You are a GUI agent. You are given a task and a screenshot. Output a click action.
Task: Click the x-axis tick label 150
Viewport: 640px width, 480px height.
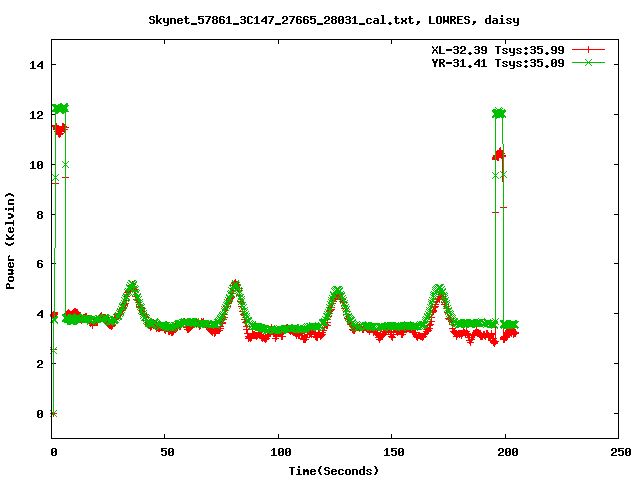coord(393,452)
